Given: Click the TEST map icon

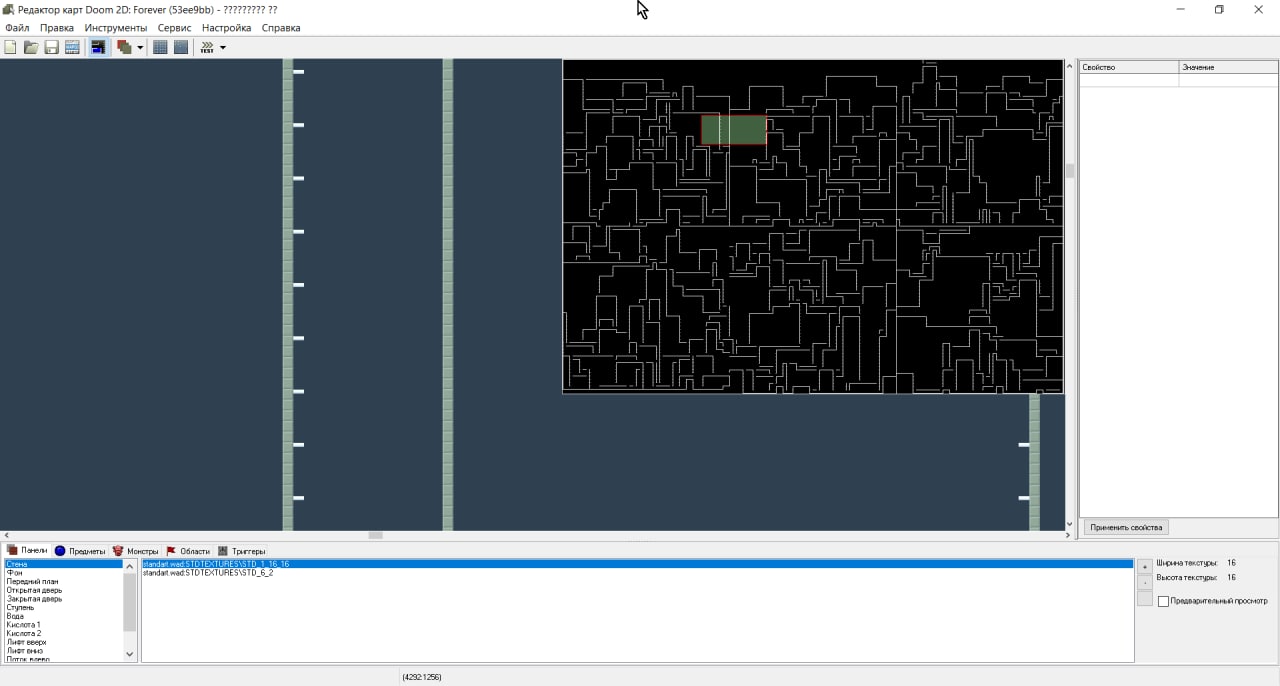Looking at the screenshot, I should (x=207, y=47).
